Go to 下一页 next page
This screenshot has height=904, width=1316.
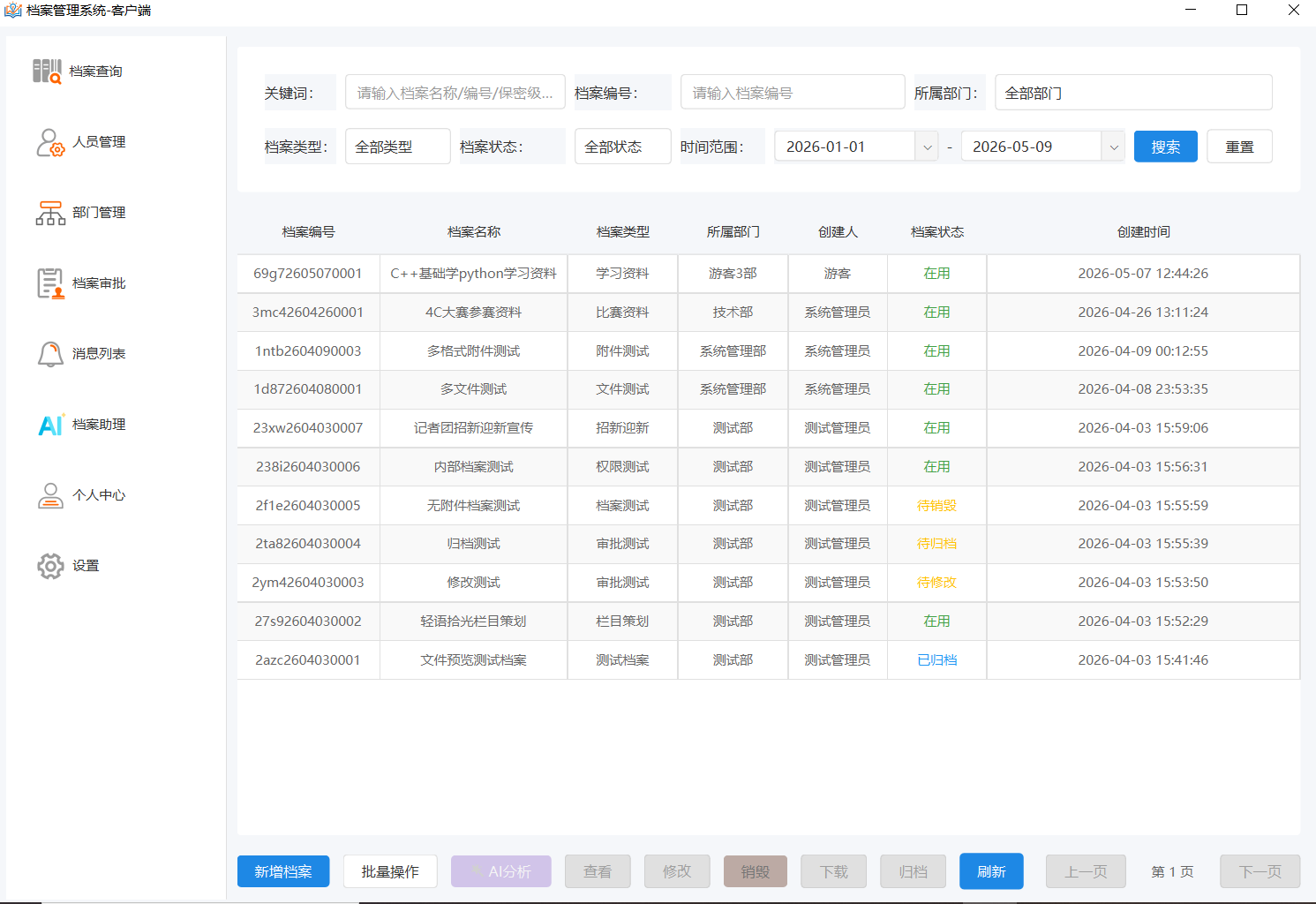pyautogui.click(x=1260, y=871)
